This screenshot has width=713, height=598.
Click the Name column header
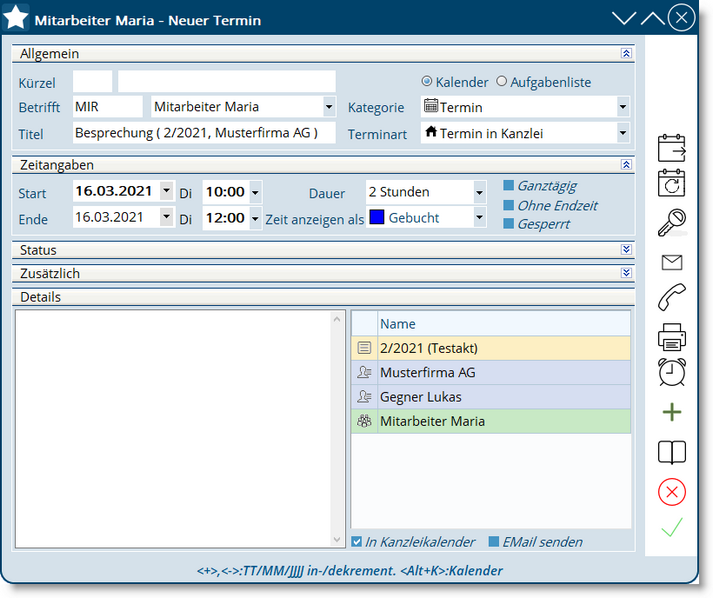tap(504, 324)
